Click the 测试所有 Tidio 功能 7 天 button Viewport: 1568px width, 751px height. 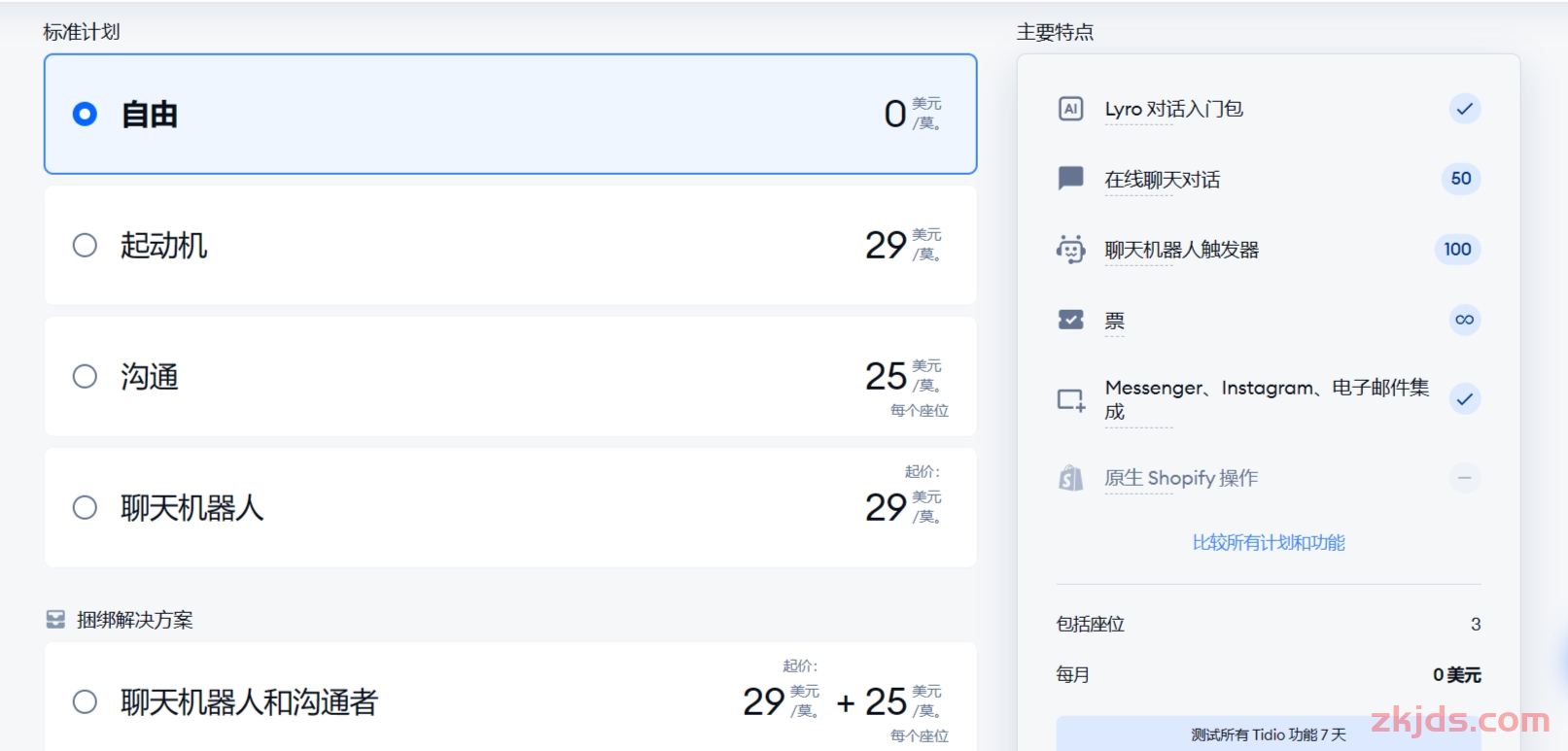[x=1269, y=734]
